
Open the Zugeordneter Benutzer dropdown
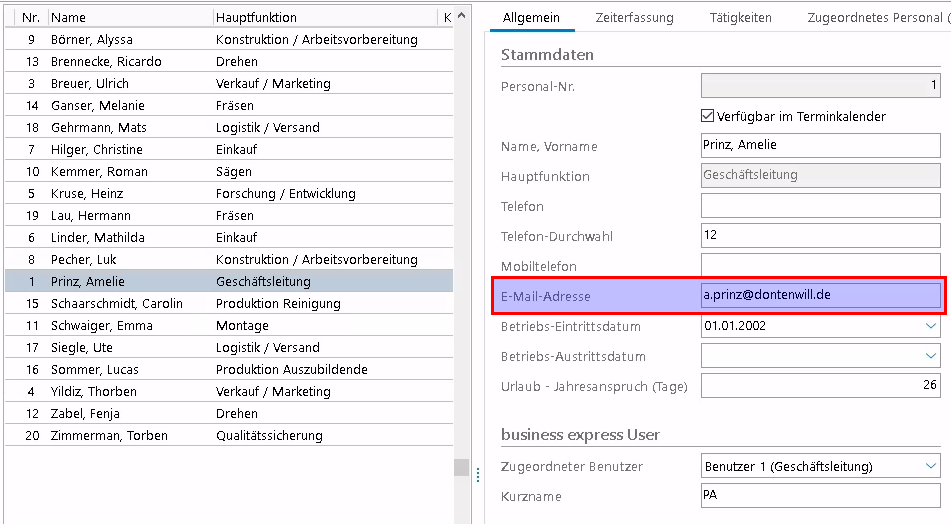[x=931, y=466]
